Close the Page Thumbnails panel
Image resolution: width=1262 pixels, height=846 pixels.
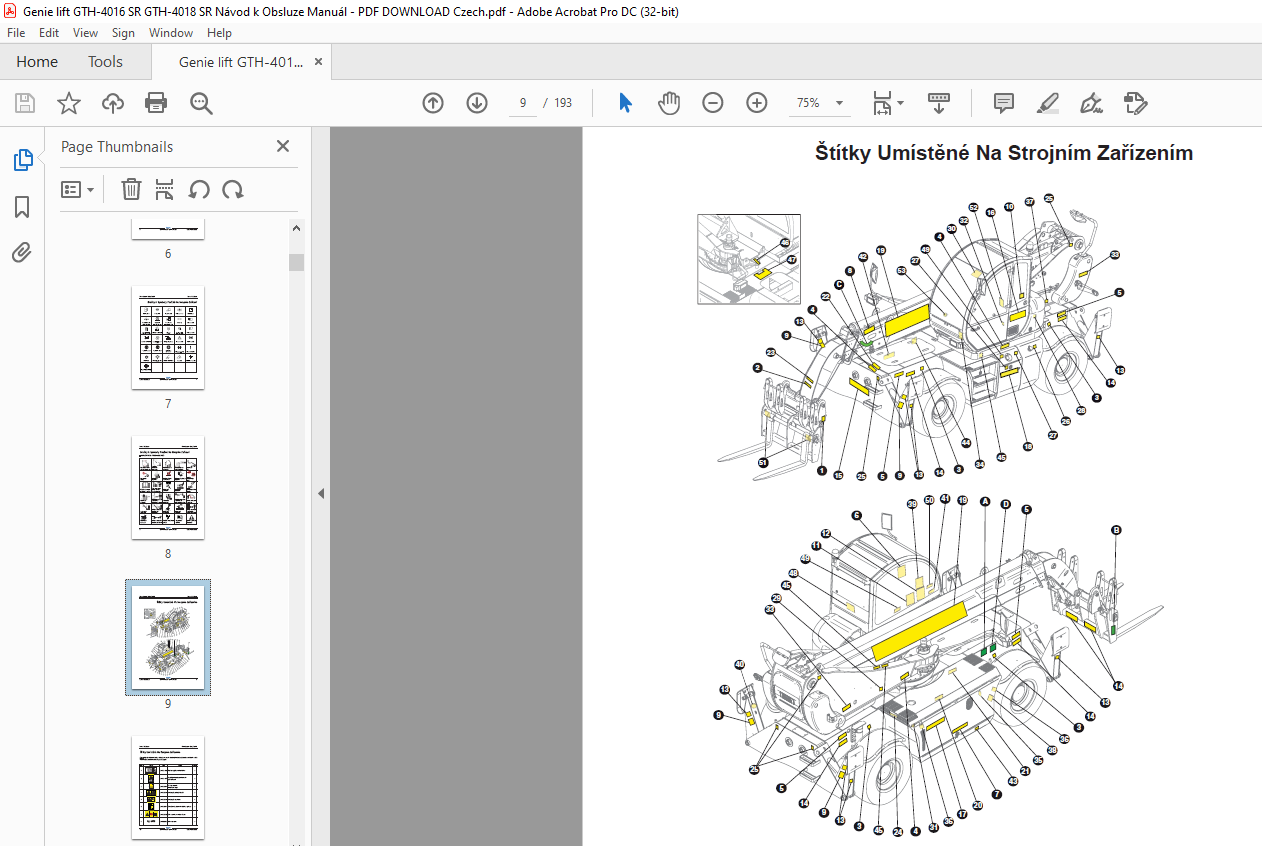pyautogui.click(x=283, y=146)
